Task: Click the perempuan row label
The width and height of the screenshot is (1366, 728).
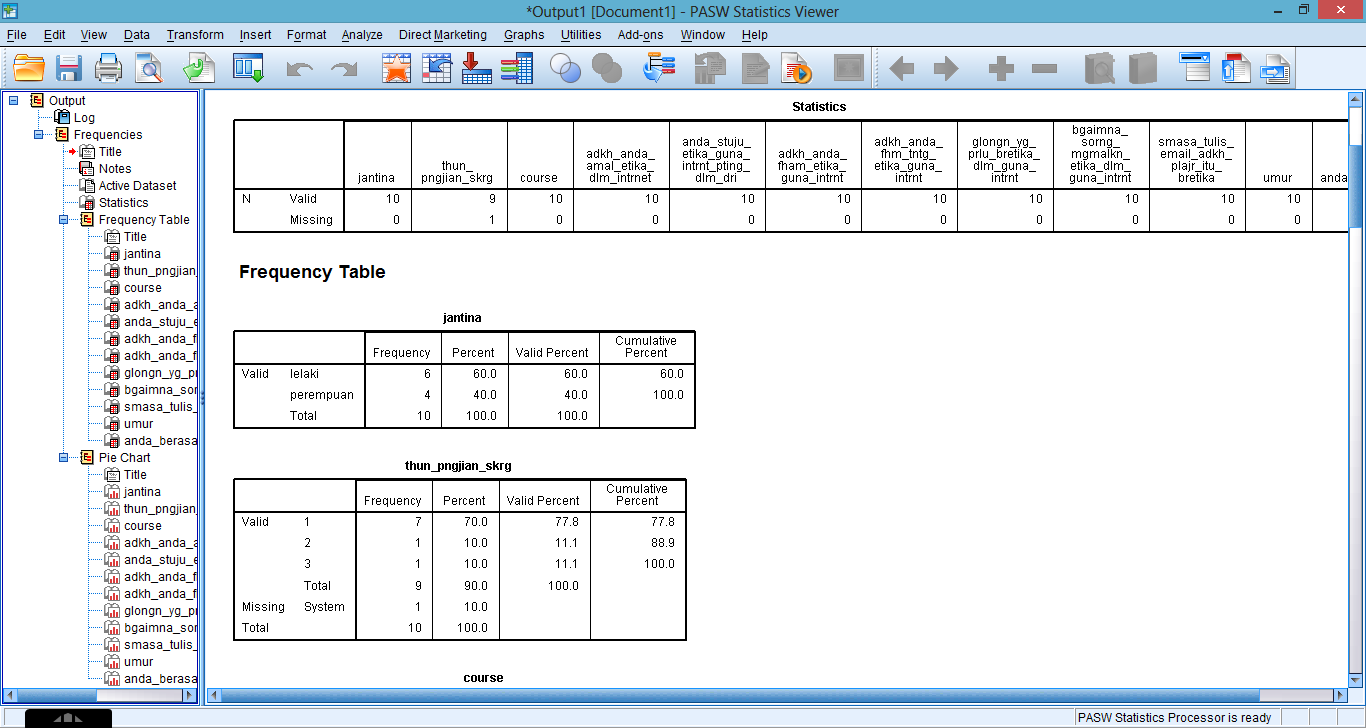Action: coord(321,395)
